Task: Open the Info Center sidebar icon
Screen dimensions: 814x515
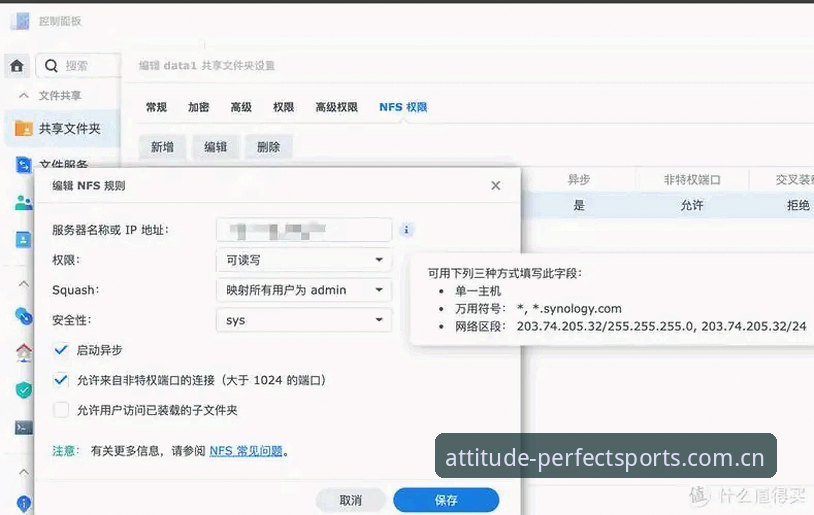Action: tap(23, 503)
